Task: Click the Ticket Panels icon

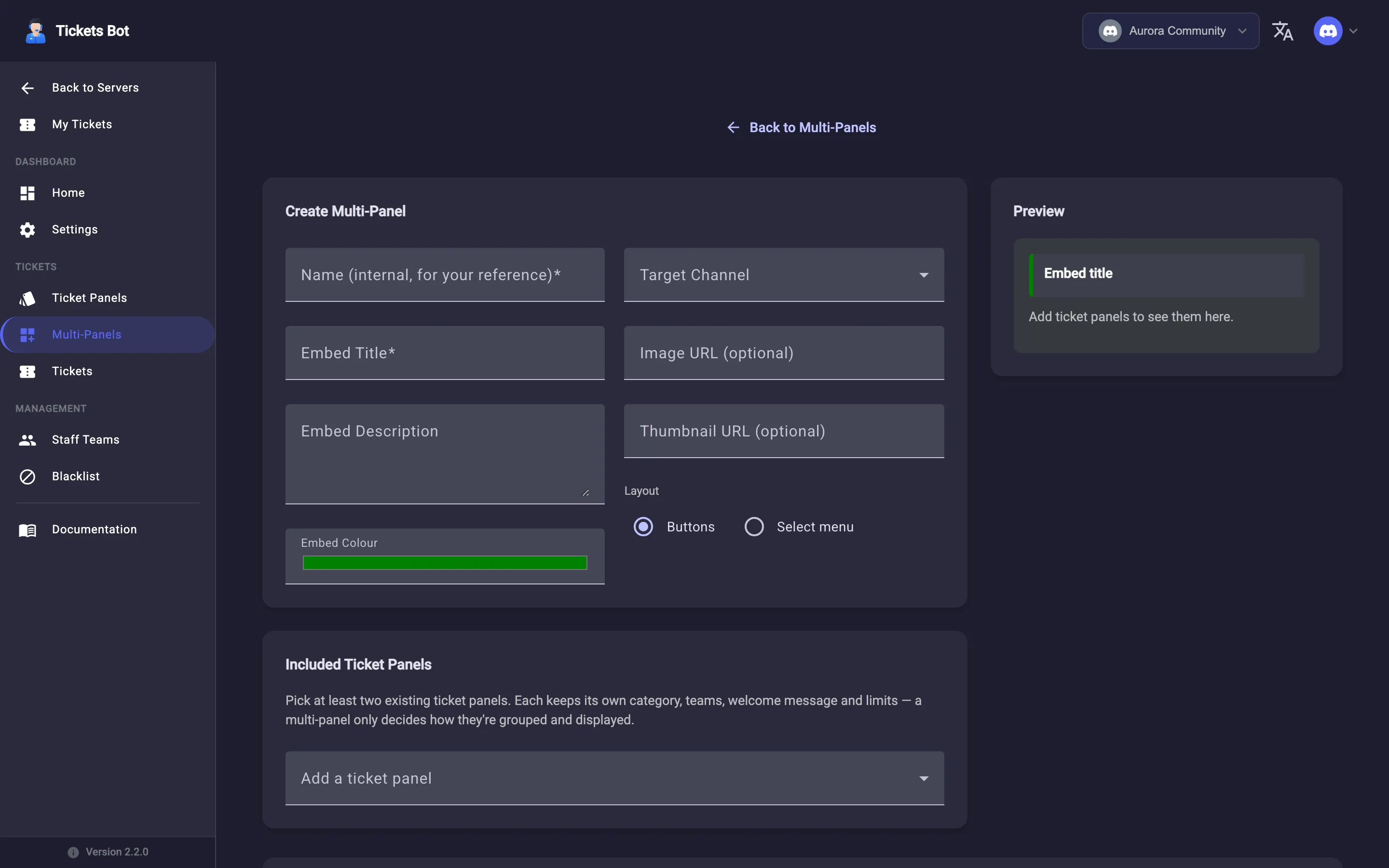Action: click(x=27, y=298)
